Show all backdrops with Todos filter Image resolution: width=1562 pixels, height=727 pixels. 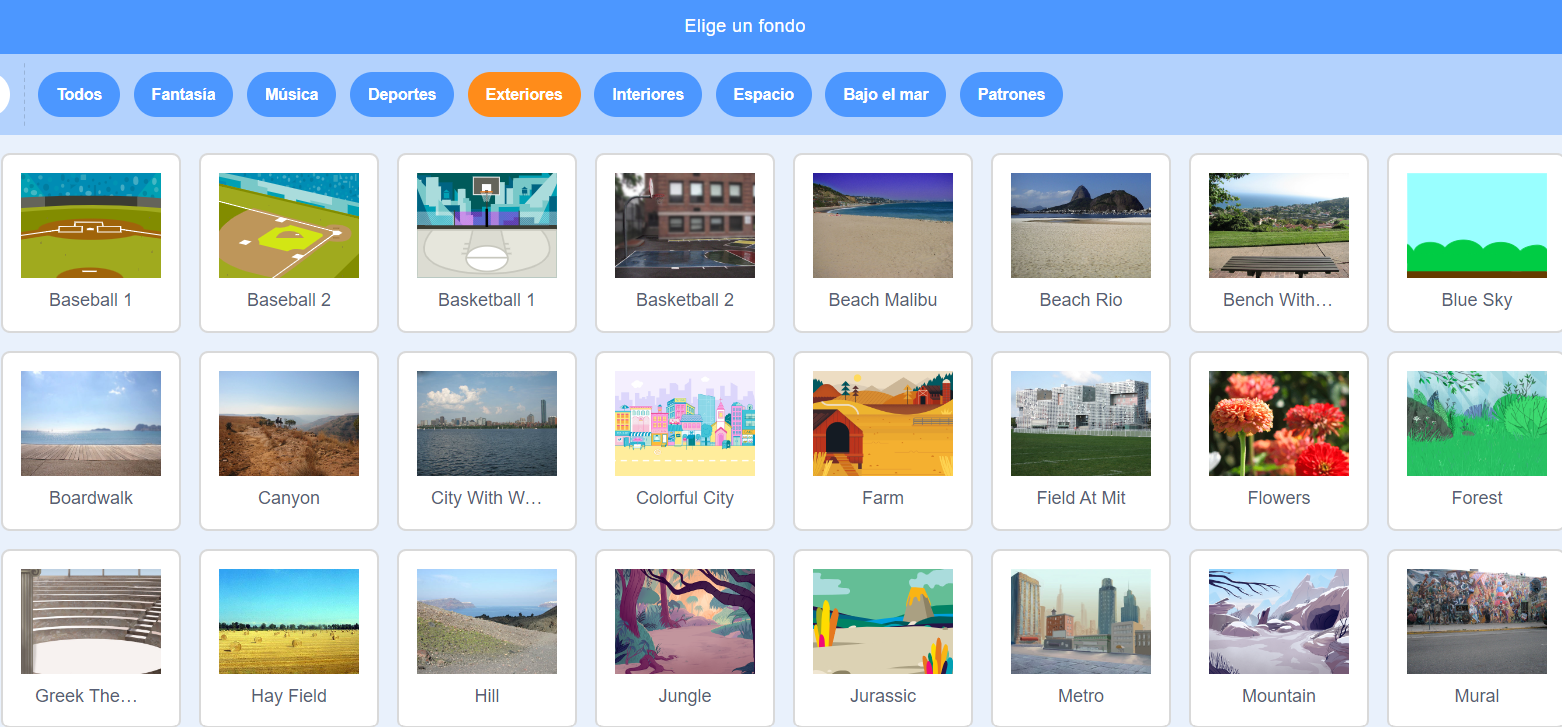(79, 95)
